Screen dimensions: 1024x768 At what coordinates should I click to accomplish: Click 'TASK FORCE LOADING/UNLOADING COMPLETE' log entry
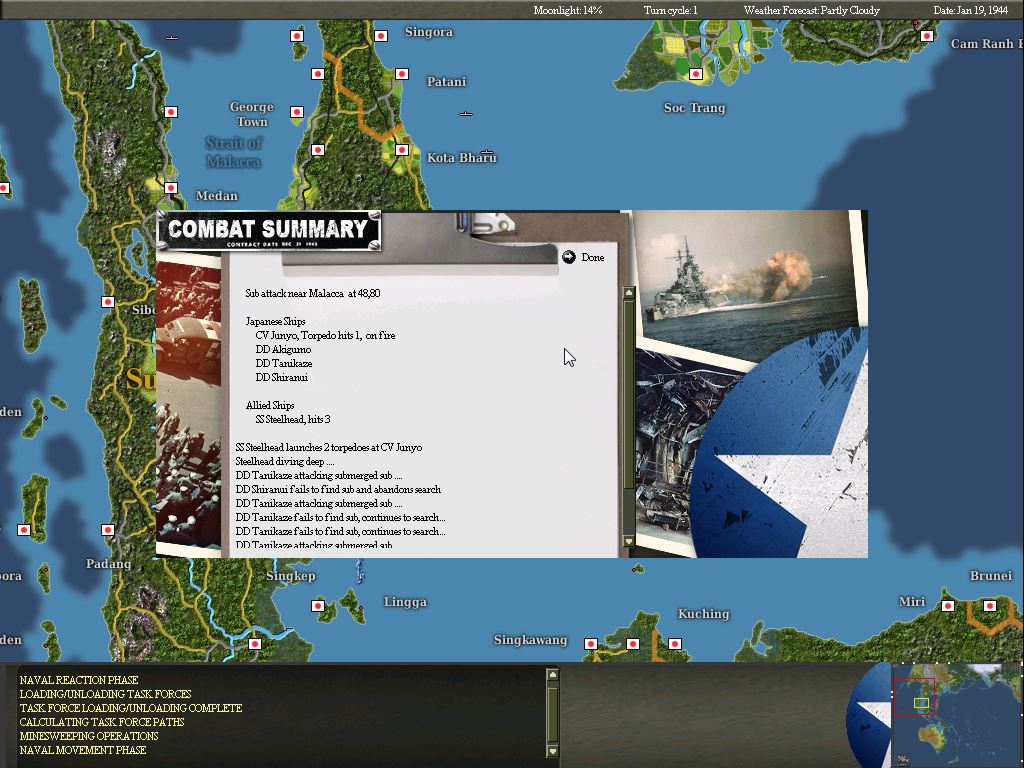(x=131, y=708)
